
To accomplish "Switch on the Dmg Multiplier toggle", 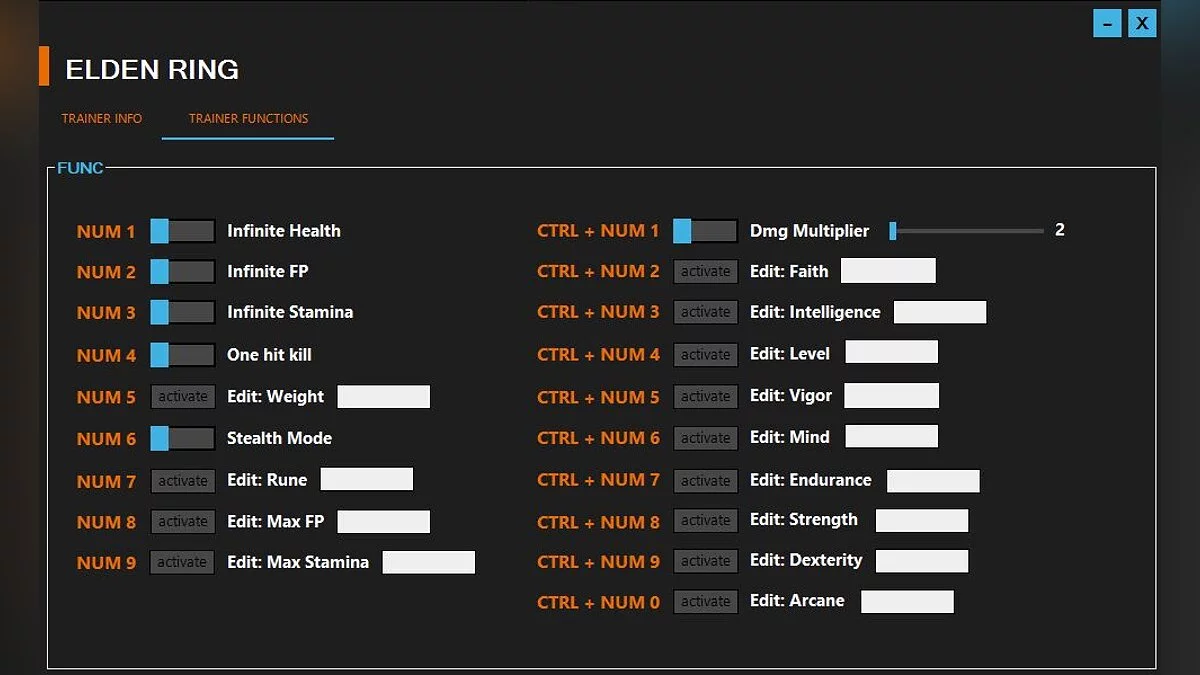I will (x=705, y=231).
